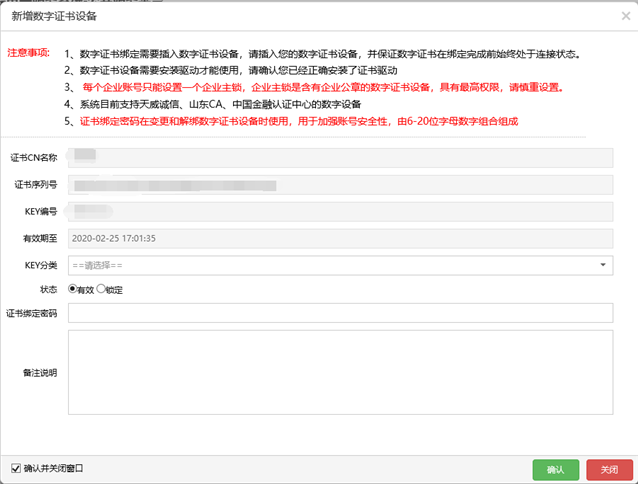The width and height of the screenshot is (638, 484).
Task: Close the dialog with the top-right X icon
Action: coord(625,16)
